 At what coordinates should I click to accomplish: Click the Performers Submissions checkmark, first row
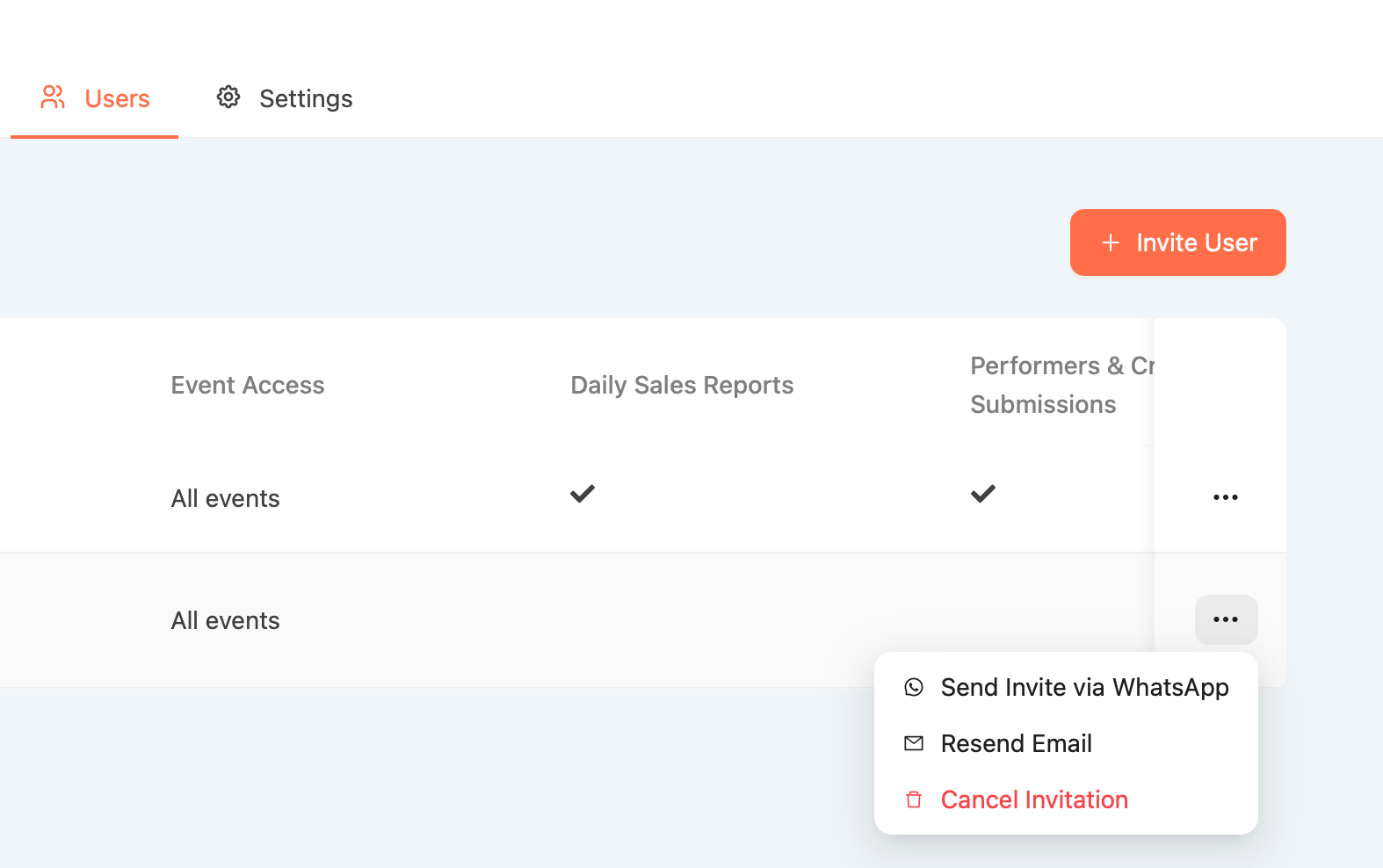point(983,494)
